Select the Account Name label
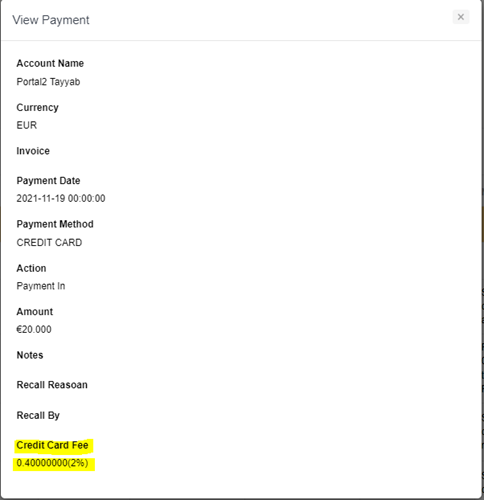The height and width of the screenshot is (500, 484). pos(50,63)
